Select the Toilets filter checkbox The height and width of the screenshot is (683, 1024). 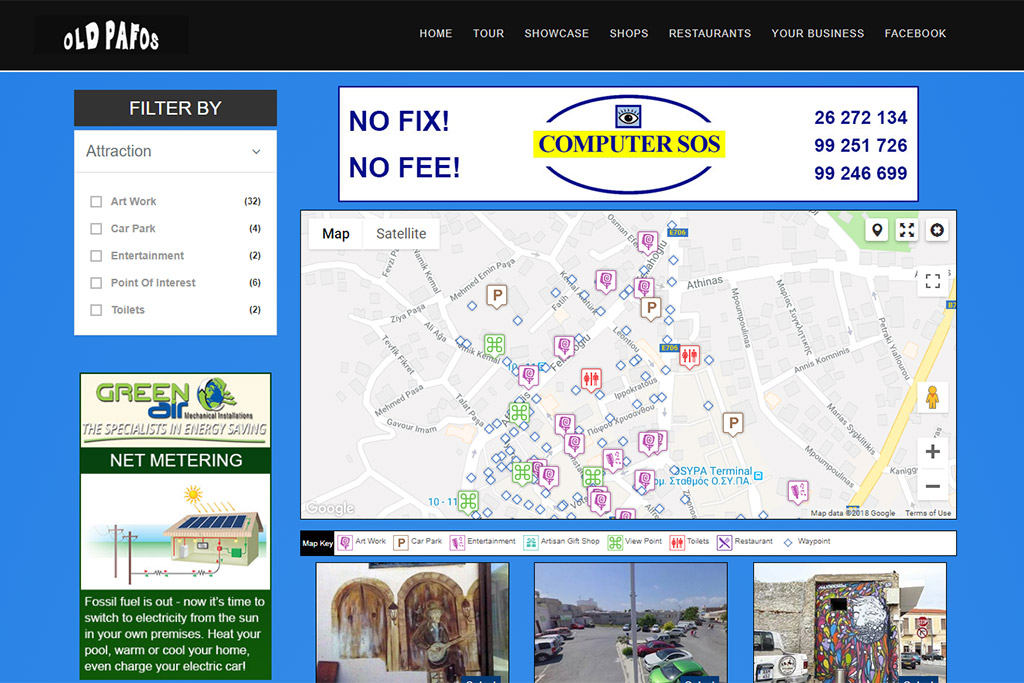(96, 310)
